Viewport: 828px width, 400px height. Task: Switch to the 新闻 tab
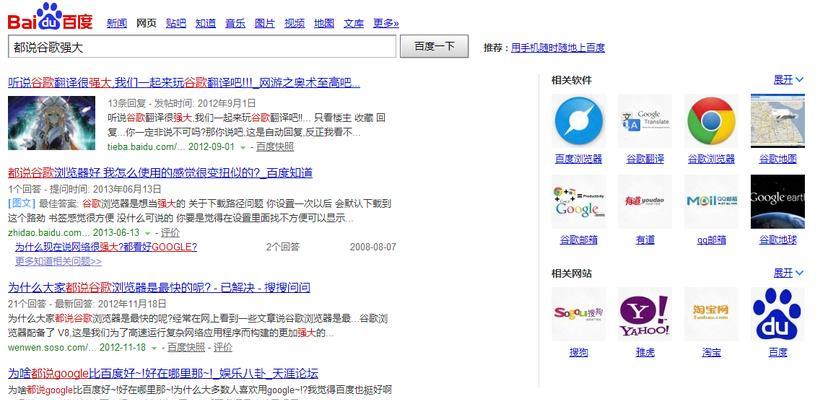[x=117, y=23]
